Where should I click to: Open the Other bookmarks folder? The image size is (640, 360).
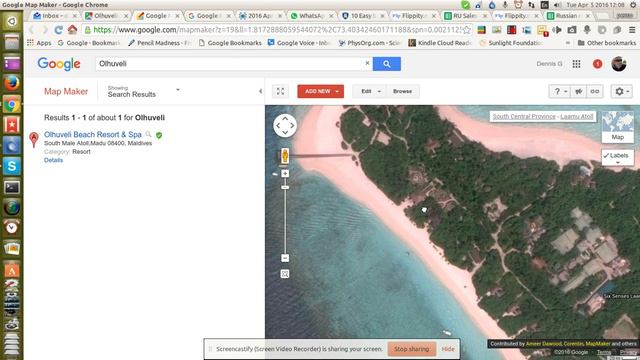tap(607, 43)
